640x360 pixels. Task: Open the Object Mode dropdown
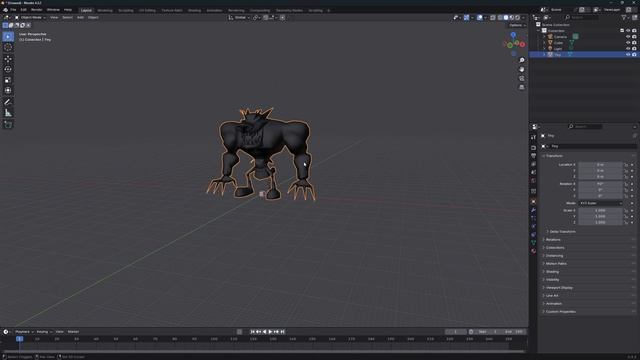pyautogui.click(x=30, y=18)
